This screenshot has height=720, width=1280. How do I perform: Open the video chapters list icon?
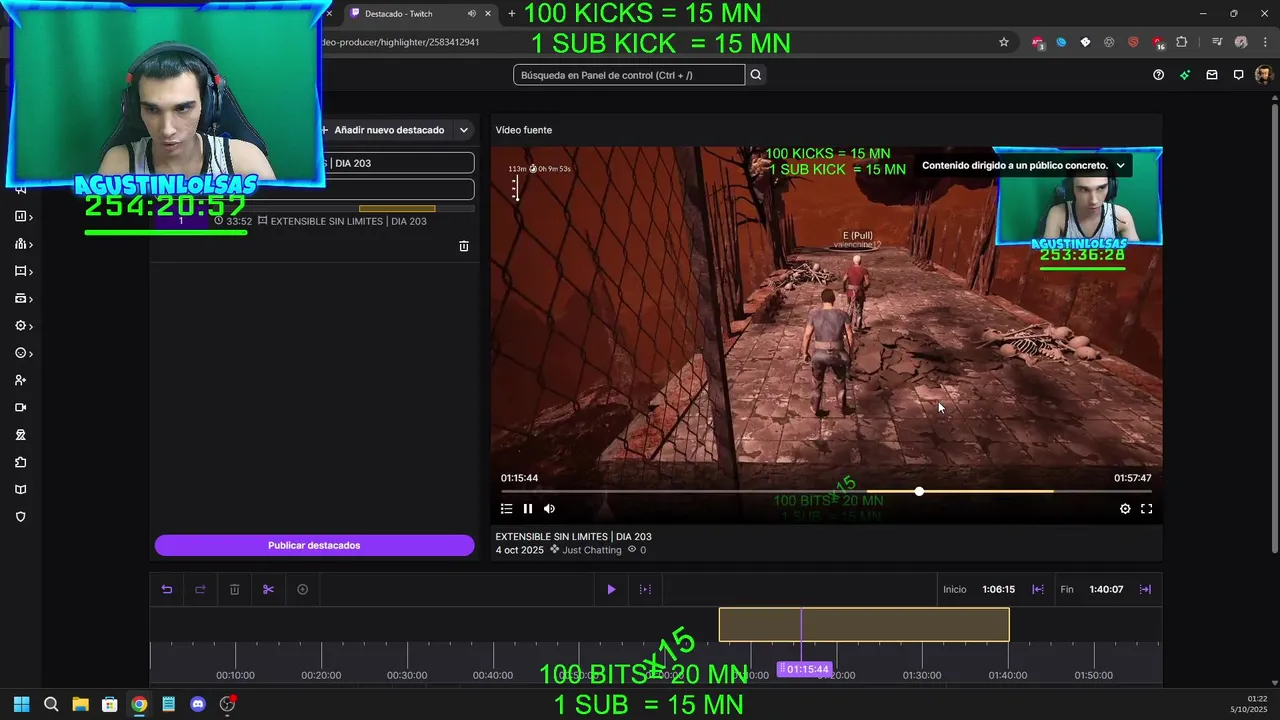point(506,509)
